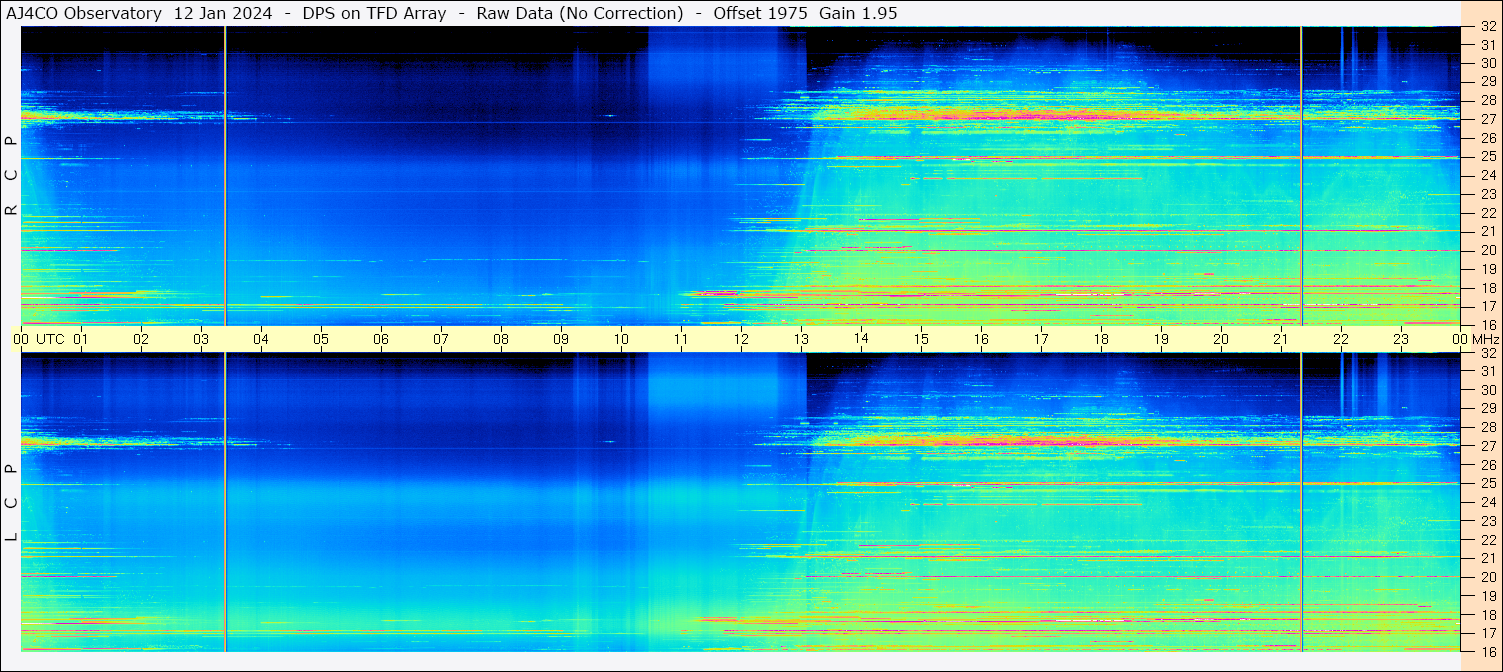This screenshot has width=1503, height=672.
Task: Click the 16 hour tick on the time axis
Action: tap(981, 339)
